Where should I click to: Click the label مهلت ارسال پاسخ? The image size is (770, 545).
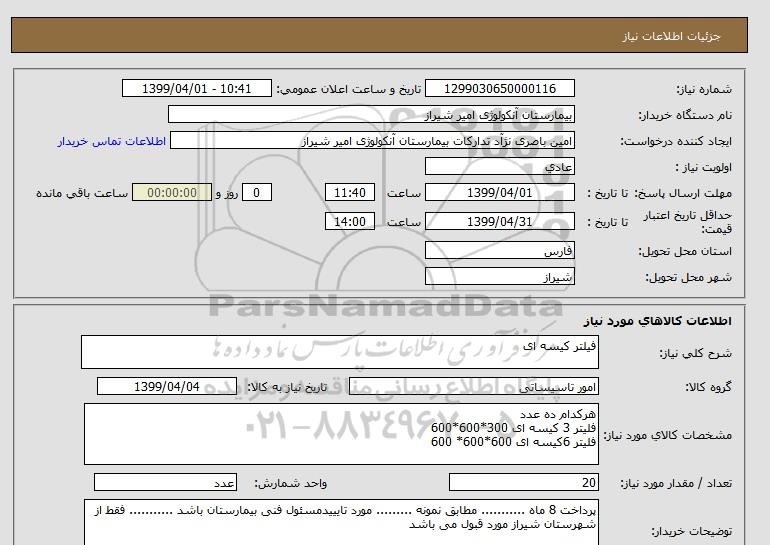(683, 193)
